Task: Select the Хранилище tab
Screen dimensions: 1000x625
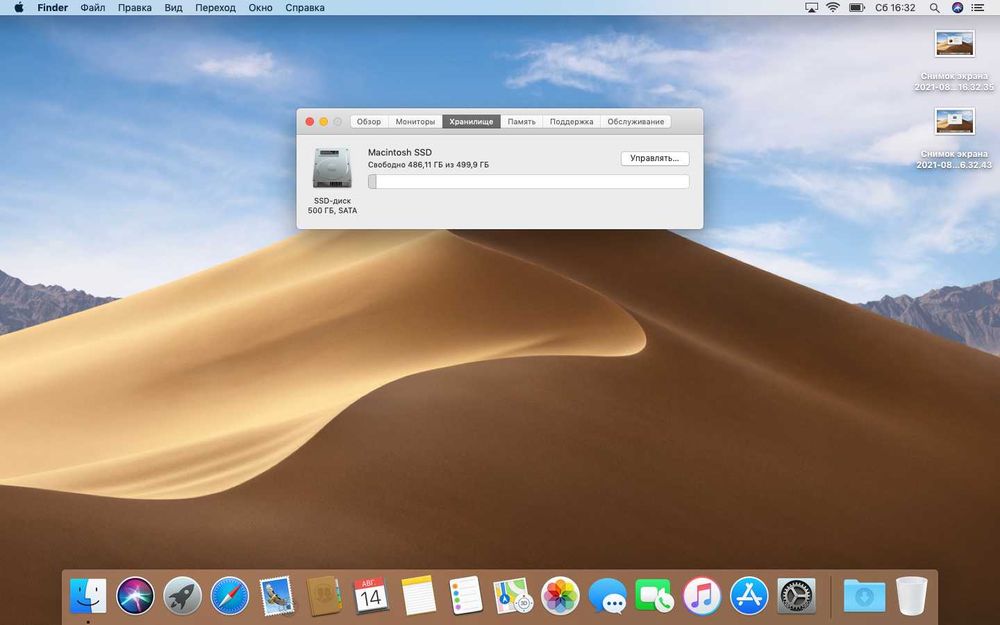Action: [x=471, y=121]
